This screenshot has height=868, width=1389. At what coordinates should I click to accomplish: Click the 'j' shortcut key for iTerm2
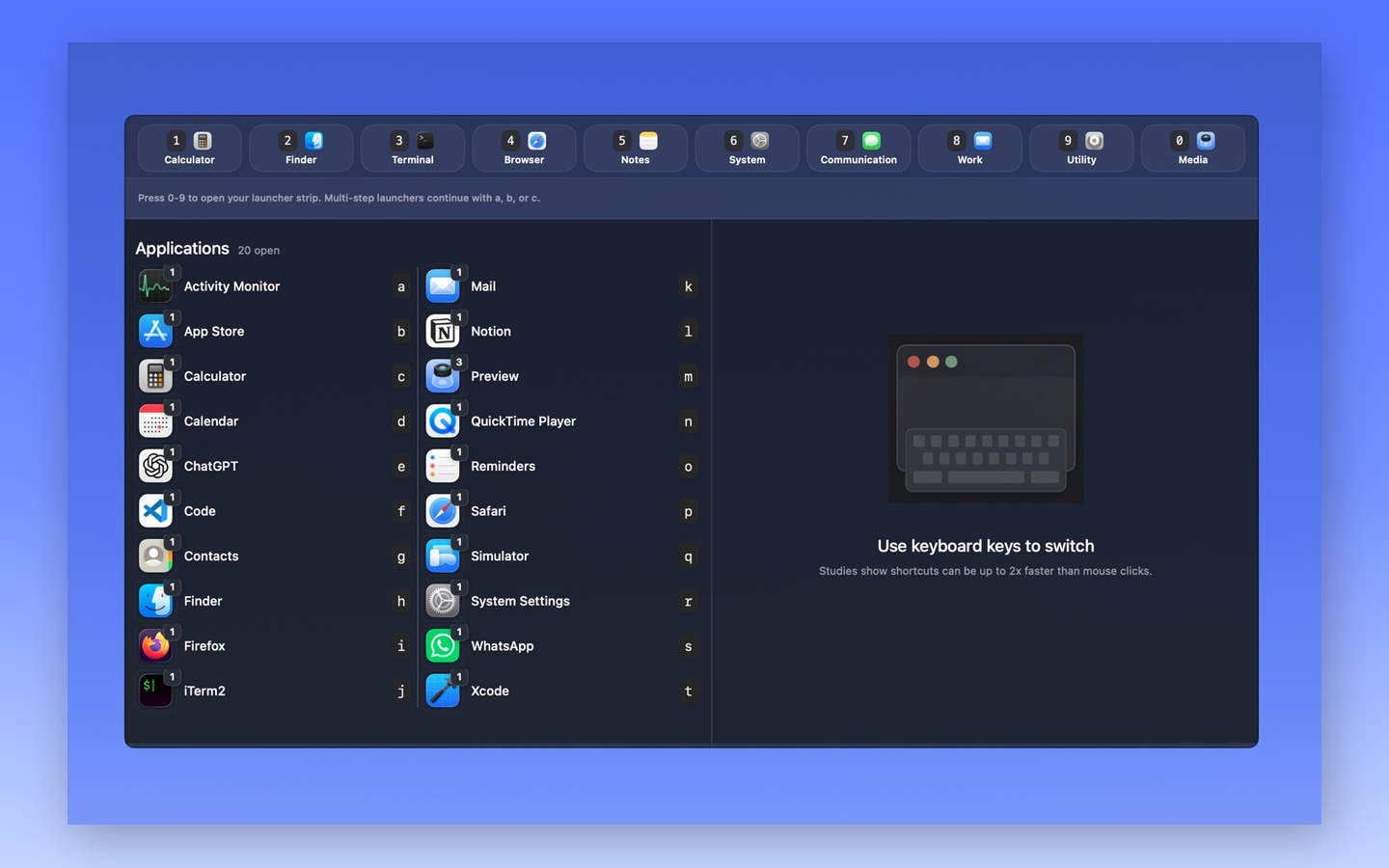401,691
